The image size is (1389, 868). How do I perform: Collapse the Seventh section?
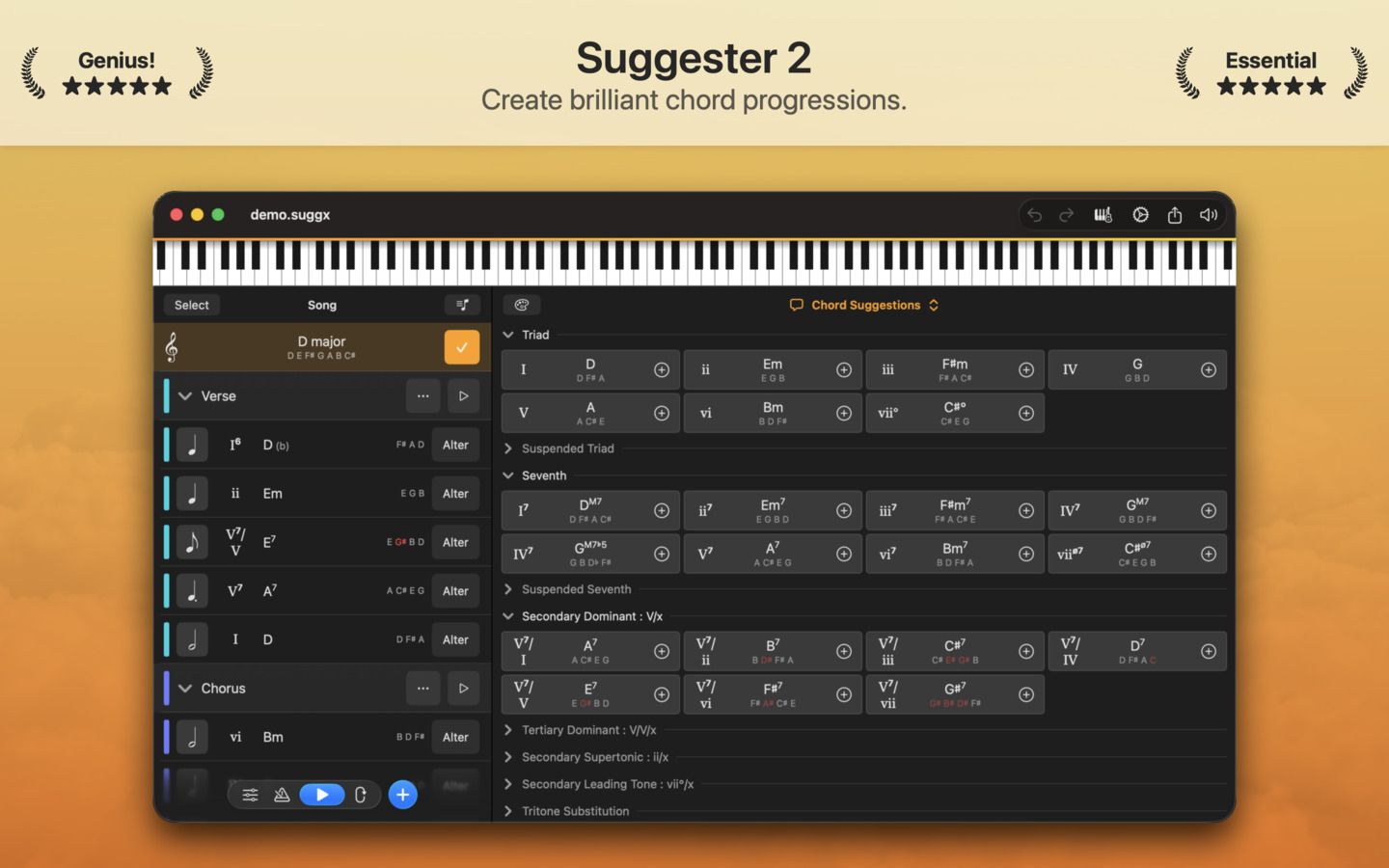[508, 475]
